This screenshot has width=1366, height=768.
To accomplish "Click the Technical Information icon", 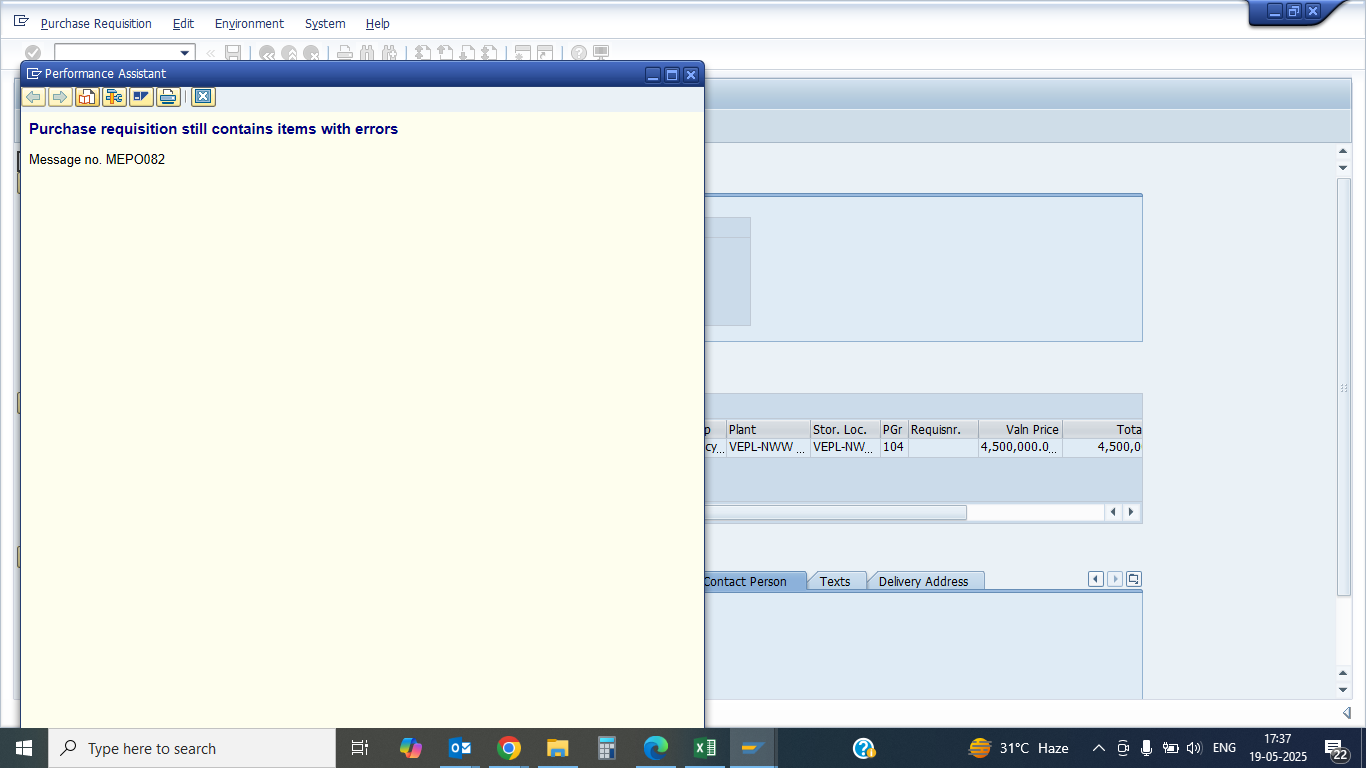I will (x=114, y=97).
